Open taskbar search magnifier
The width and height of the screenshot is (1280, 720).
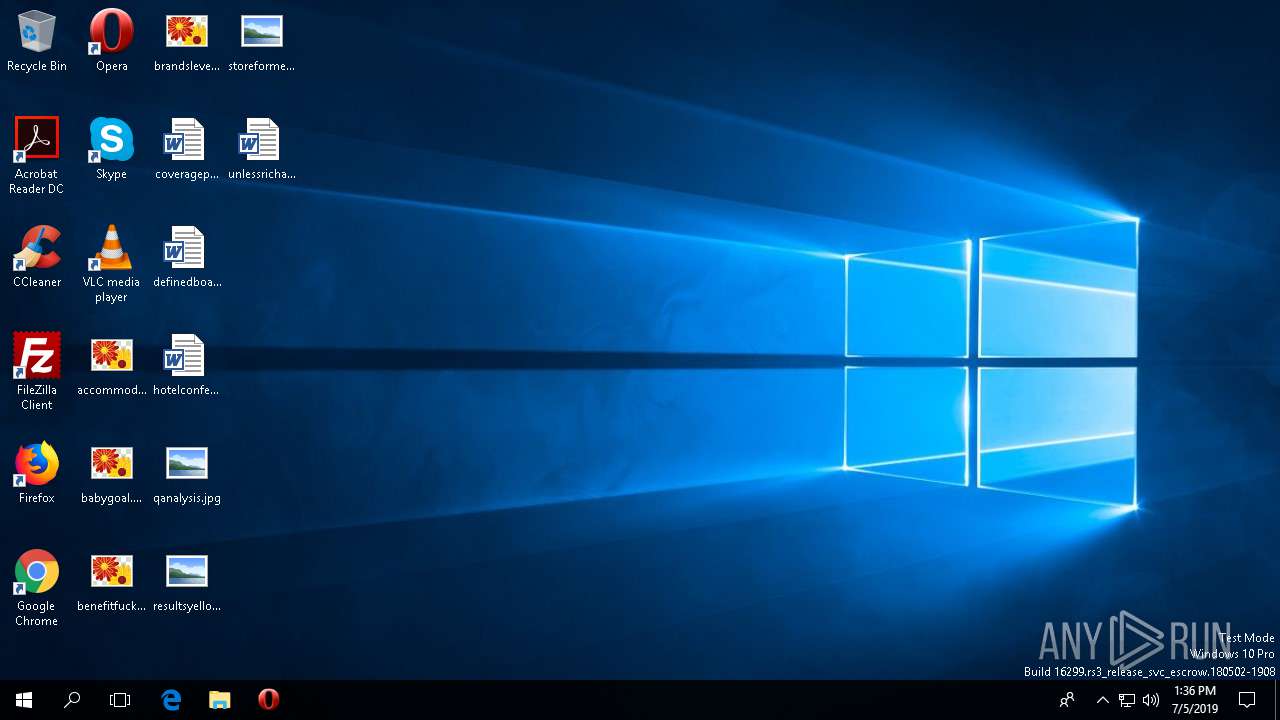coord(72,700)
